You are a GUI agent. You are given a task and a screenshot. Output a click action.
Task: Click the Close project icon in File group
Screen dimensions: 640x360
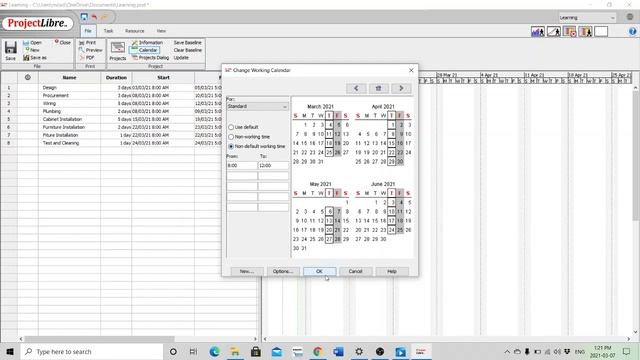click(57, 42)
